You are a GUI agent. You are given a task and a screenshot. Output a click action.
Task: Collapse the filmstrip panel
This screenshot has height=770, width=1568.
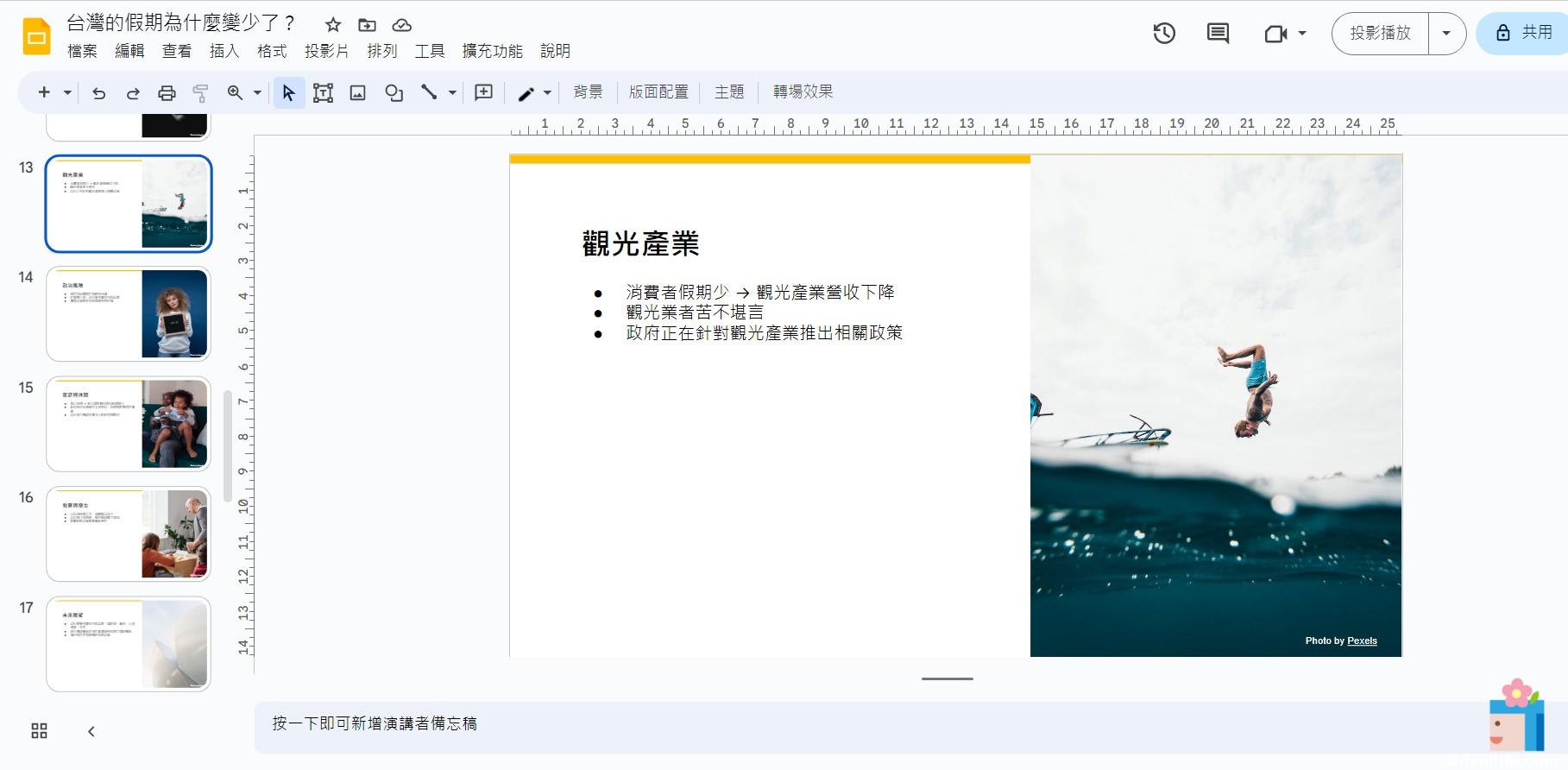click(x=91, y=731)
